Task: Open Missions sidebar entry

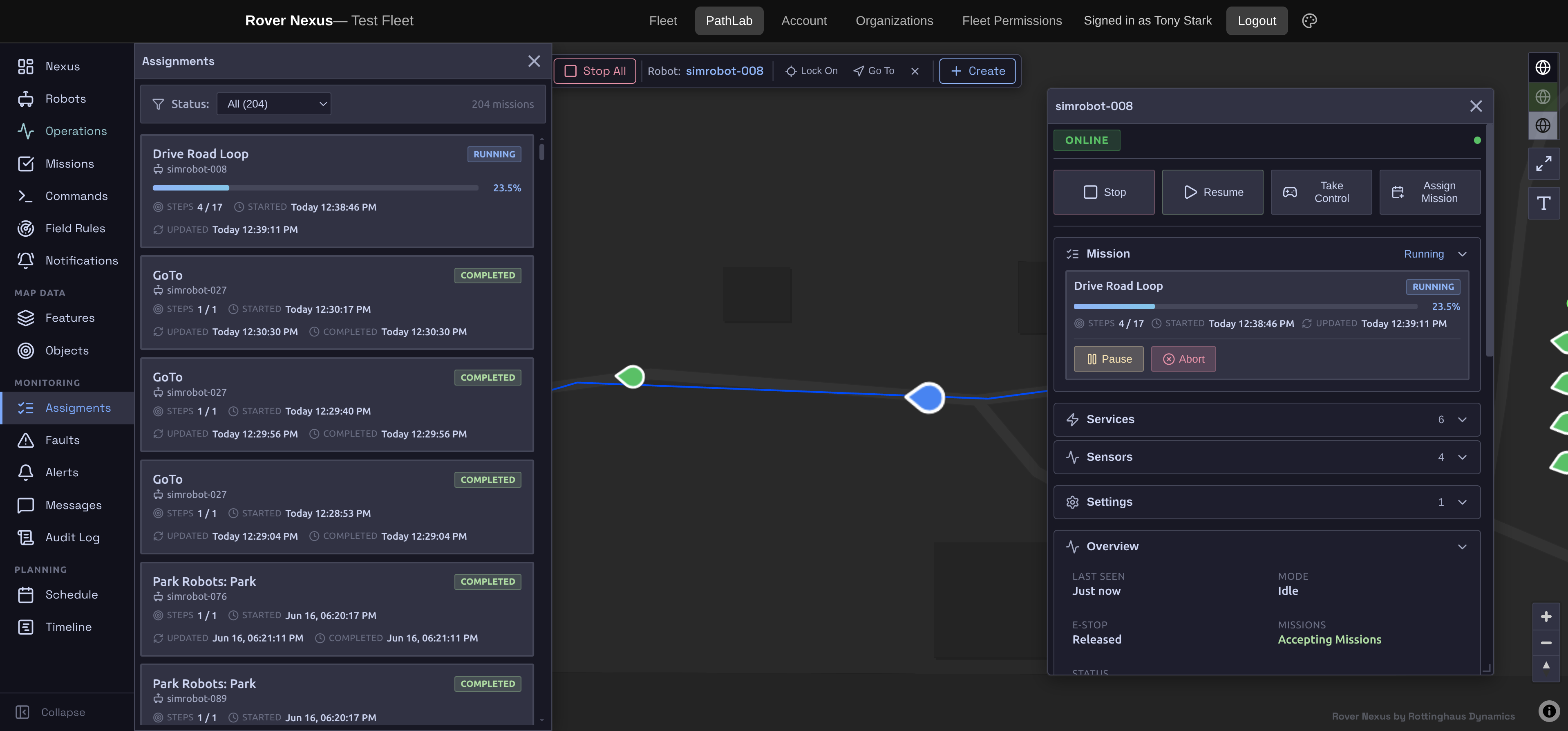Action: (67, 164)
